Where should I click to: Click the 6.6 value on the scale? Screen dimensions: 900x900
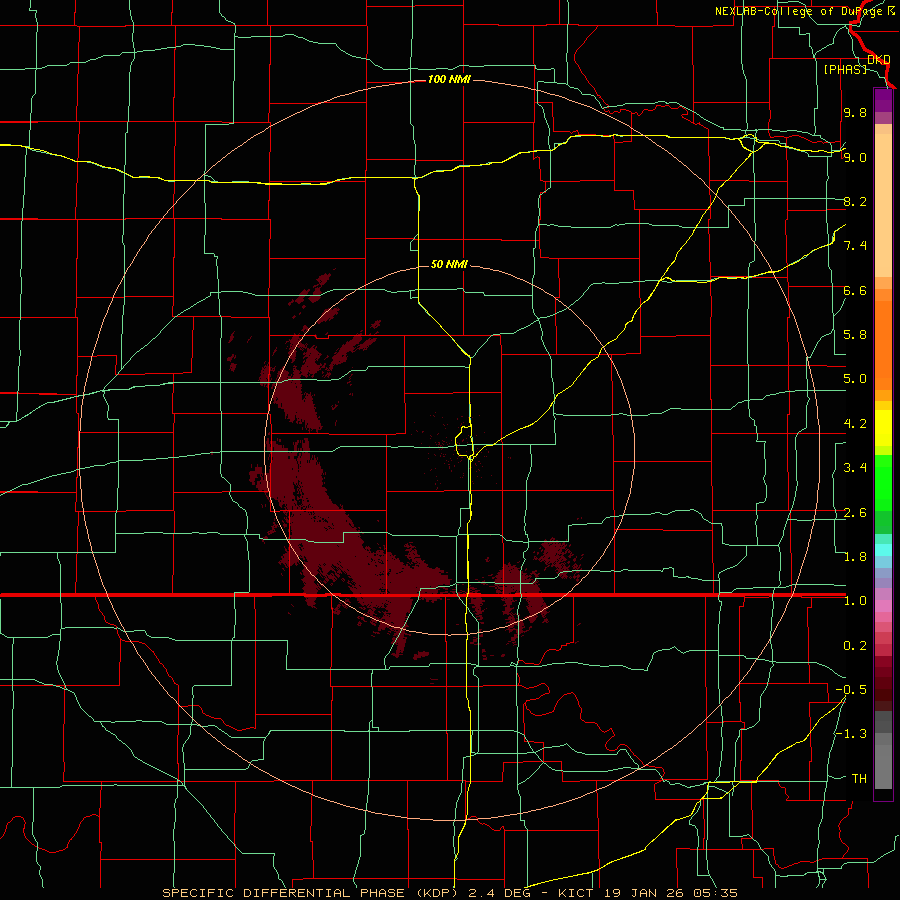(x=855, y=290)
